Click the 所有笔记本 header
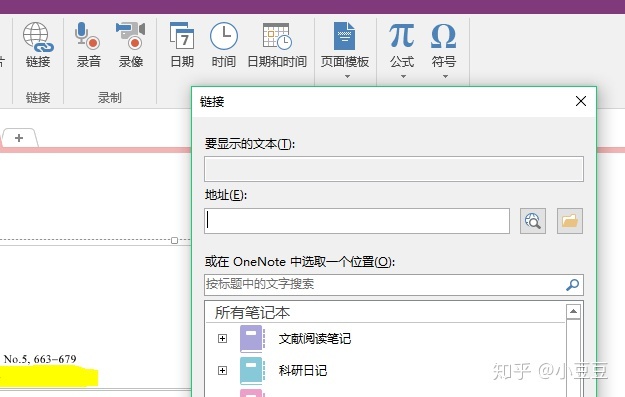The width and height of the screenshot is (625, 397). (x=252, y=312)
